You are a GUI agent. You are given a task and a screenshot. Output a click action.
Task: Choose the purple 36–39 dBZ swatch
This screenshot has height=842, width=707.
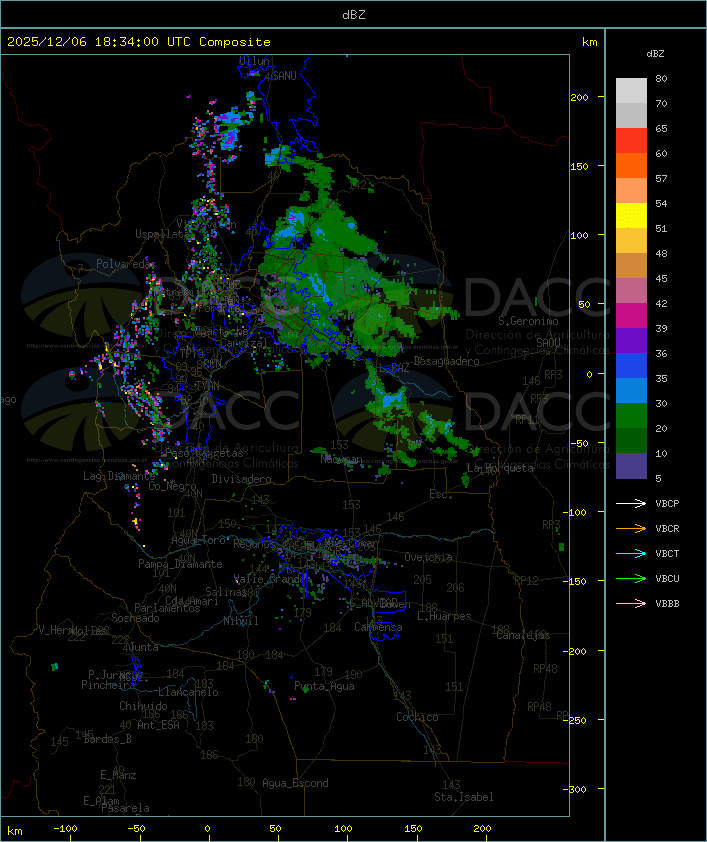click(x=631, y=340)
